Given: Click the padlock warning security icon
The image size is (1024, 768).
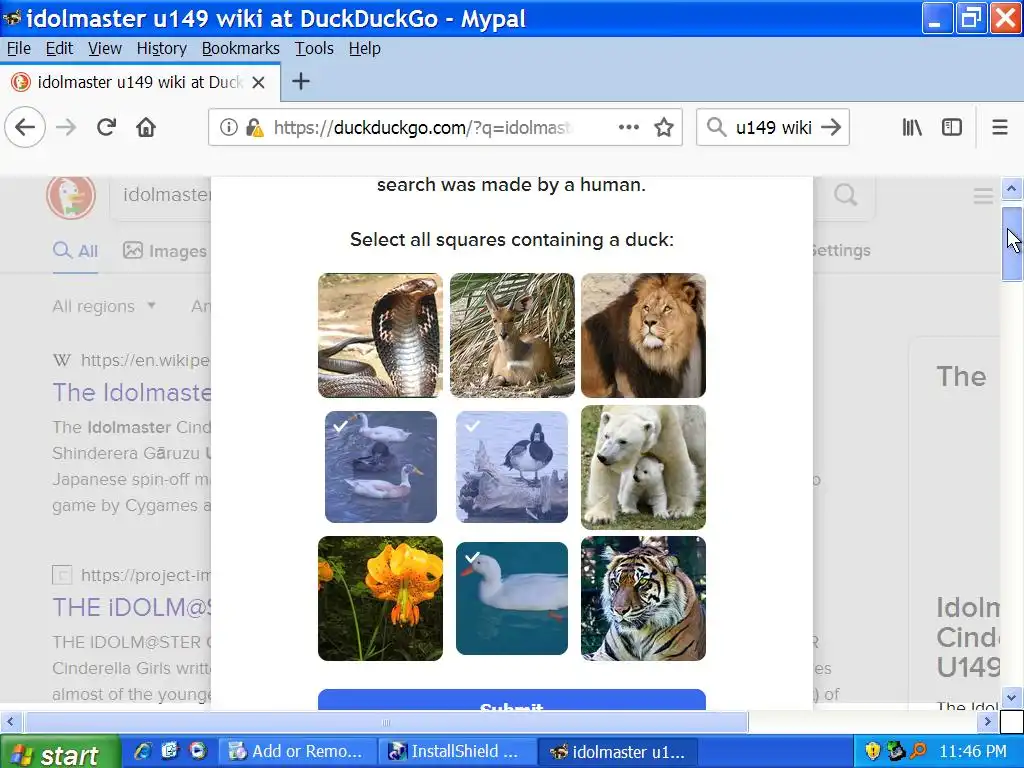Looking at the screenshot, I should tap(255, 128).
